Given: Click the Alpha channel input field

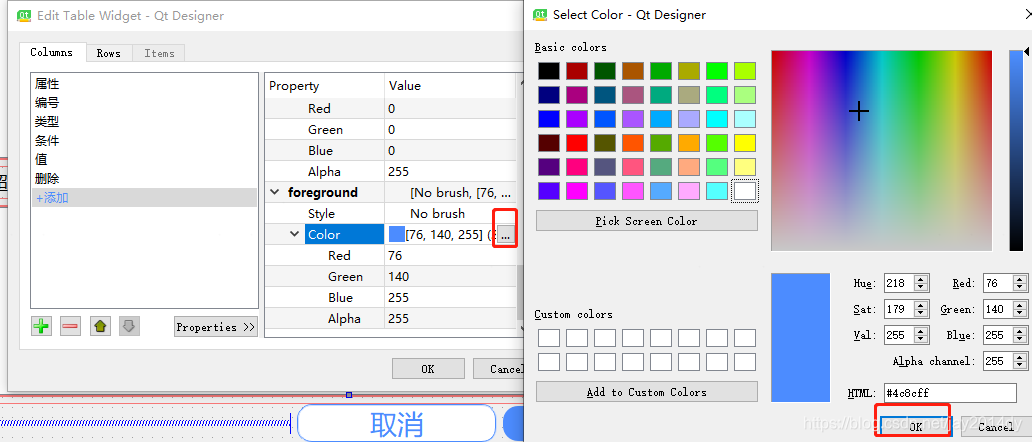Looking at the screenshot, I should pyautogui.click(x=998, y=361).
